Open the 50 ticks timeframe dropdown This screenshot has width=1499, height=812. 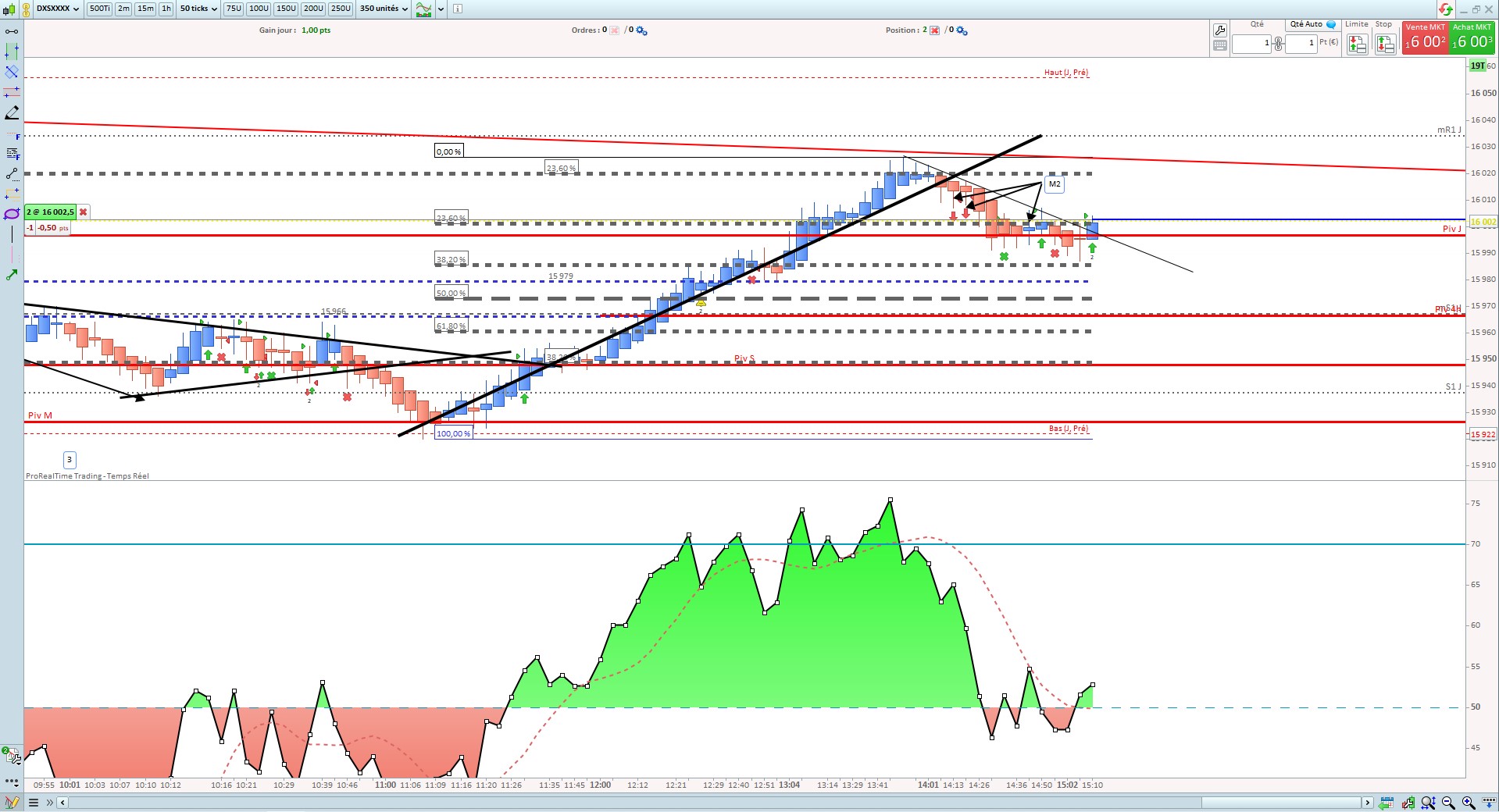(198, 9)
